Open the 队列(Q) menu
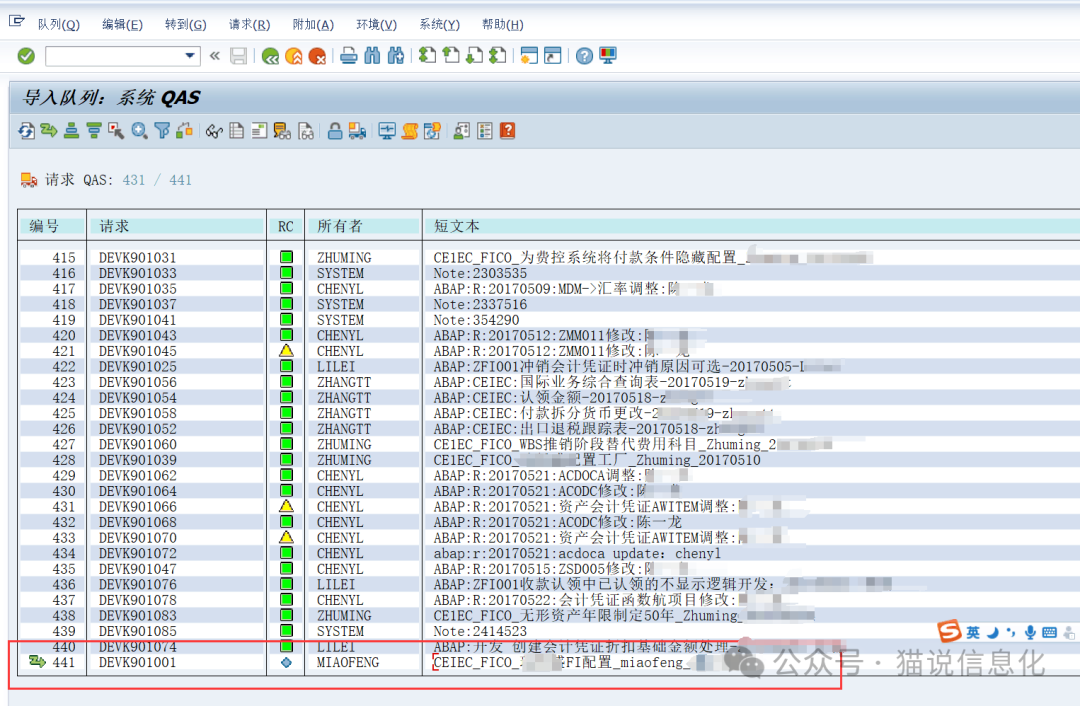Screen dimensions: 1080x706 tap(58, 24)
